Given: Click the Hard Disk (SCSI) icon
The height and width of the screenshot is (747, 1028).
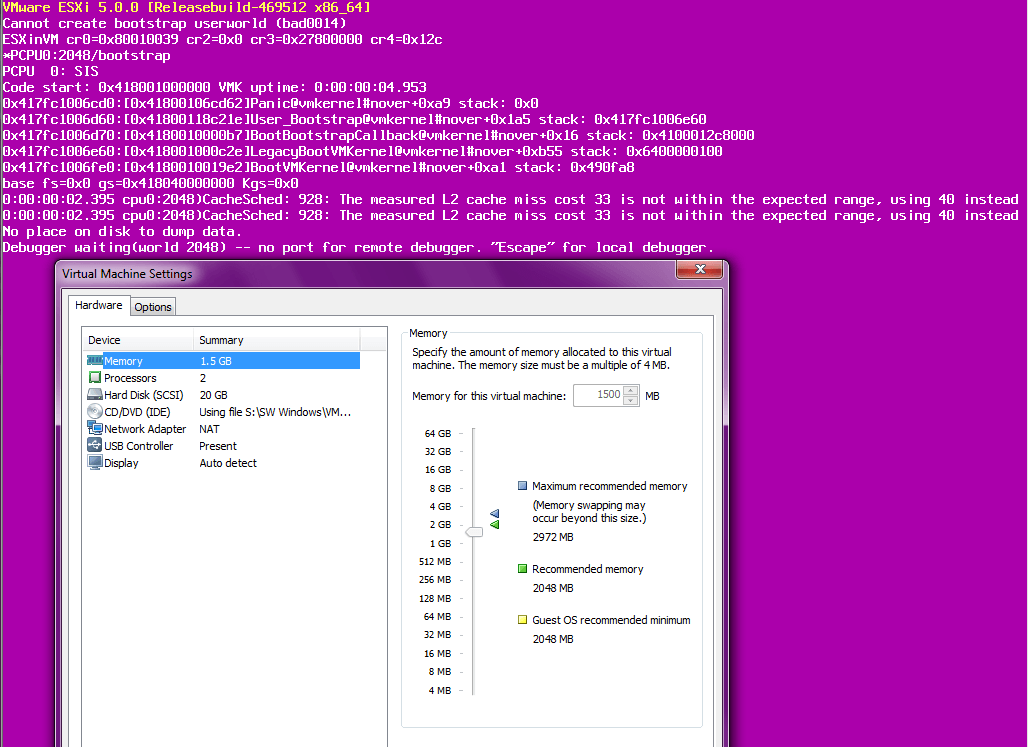Looking at the screenshot, I should click(x=95, y=395).
